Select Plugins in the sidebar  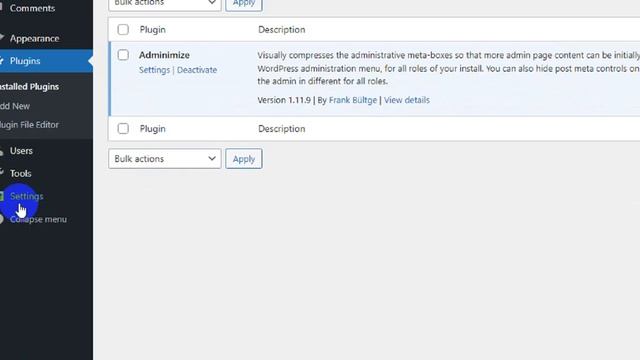[25, 61]
